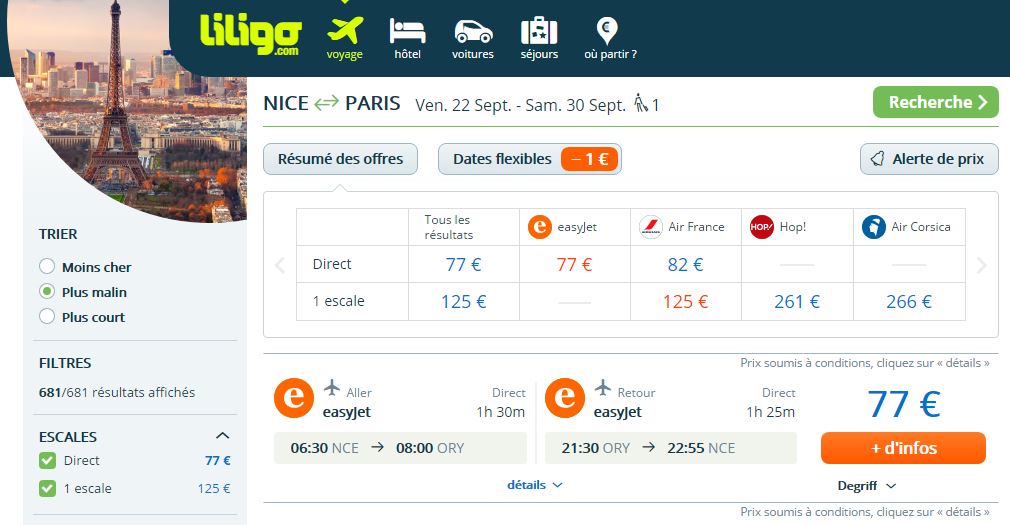Open the où partir map pin icon
1010x525 pixels.
pyautogui.click(x=607, y=31)
